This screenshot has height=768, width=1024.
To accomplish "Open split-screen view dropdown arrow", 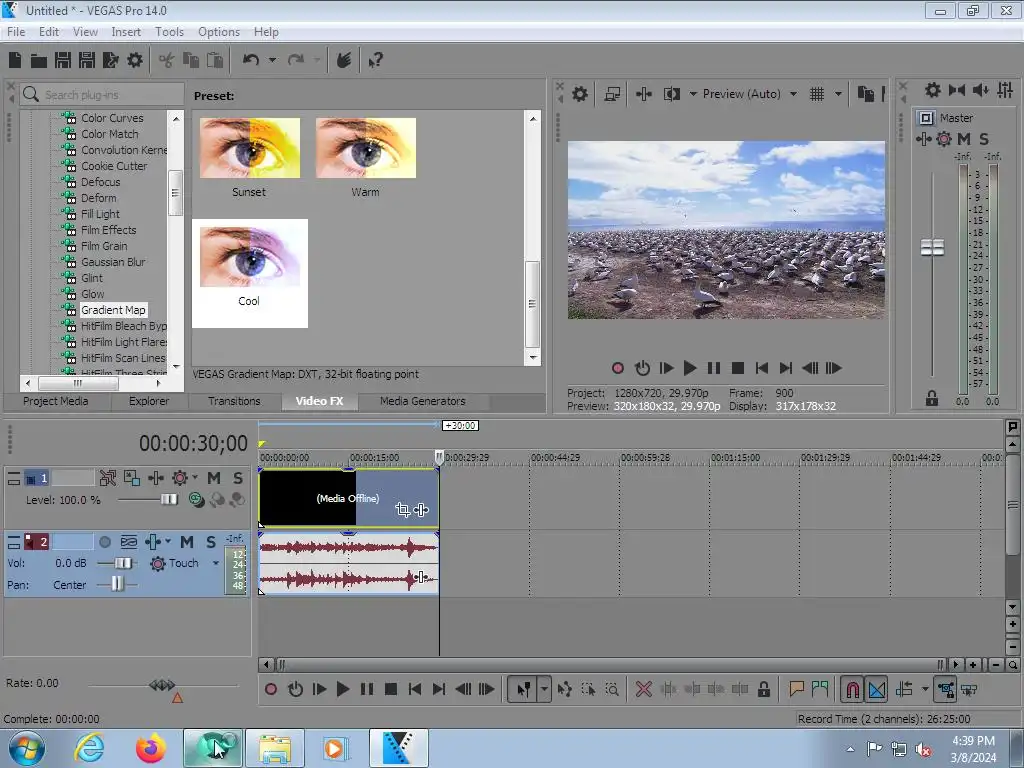I will click(693, 94).
